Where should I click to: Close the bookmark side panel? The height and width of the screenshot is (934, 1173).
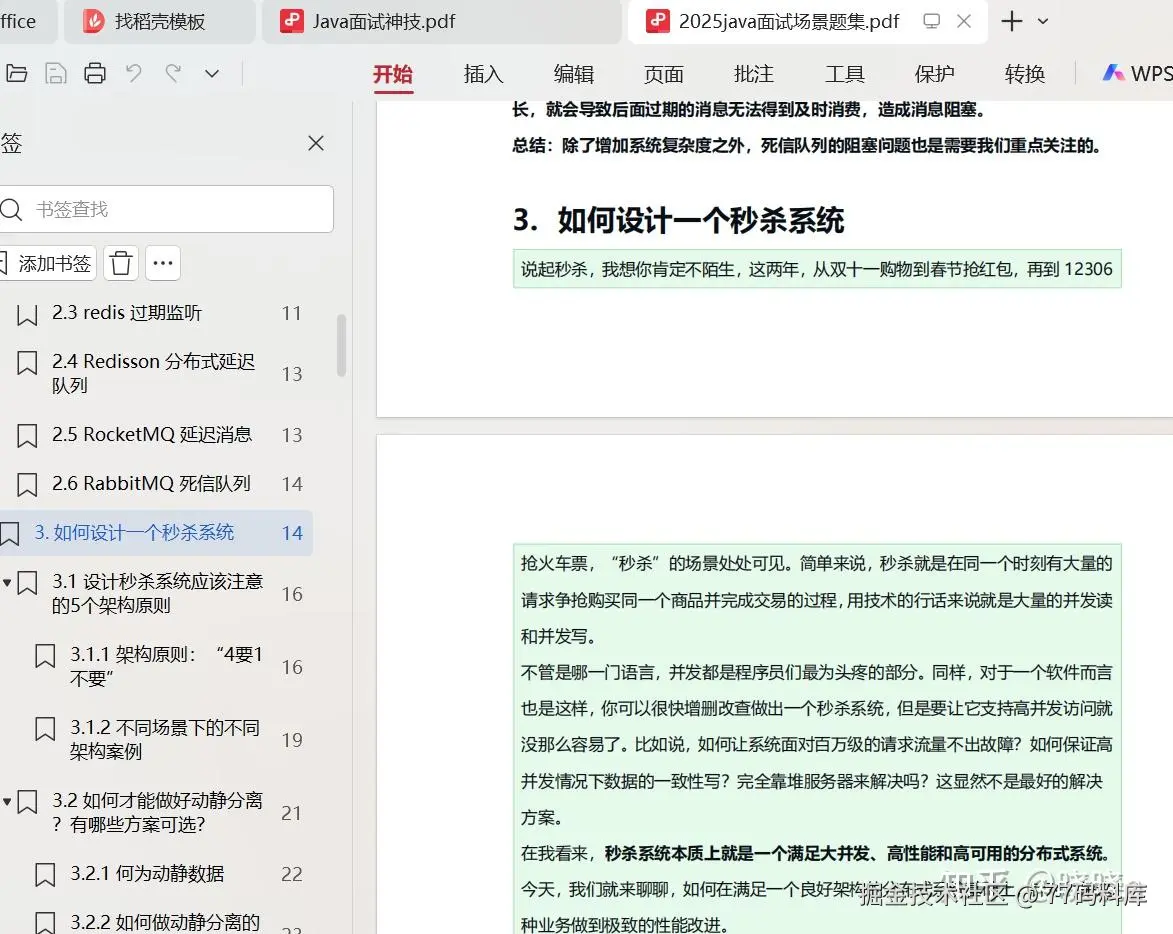click(x=316, y=143)
